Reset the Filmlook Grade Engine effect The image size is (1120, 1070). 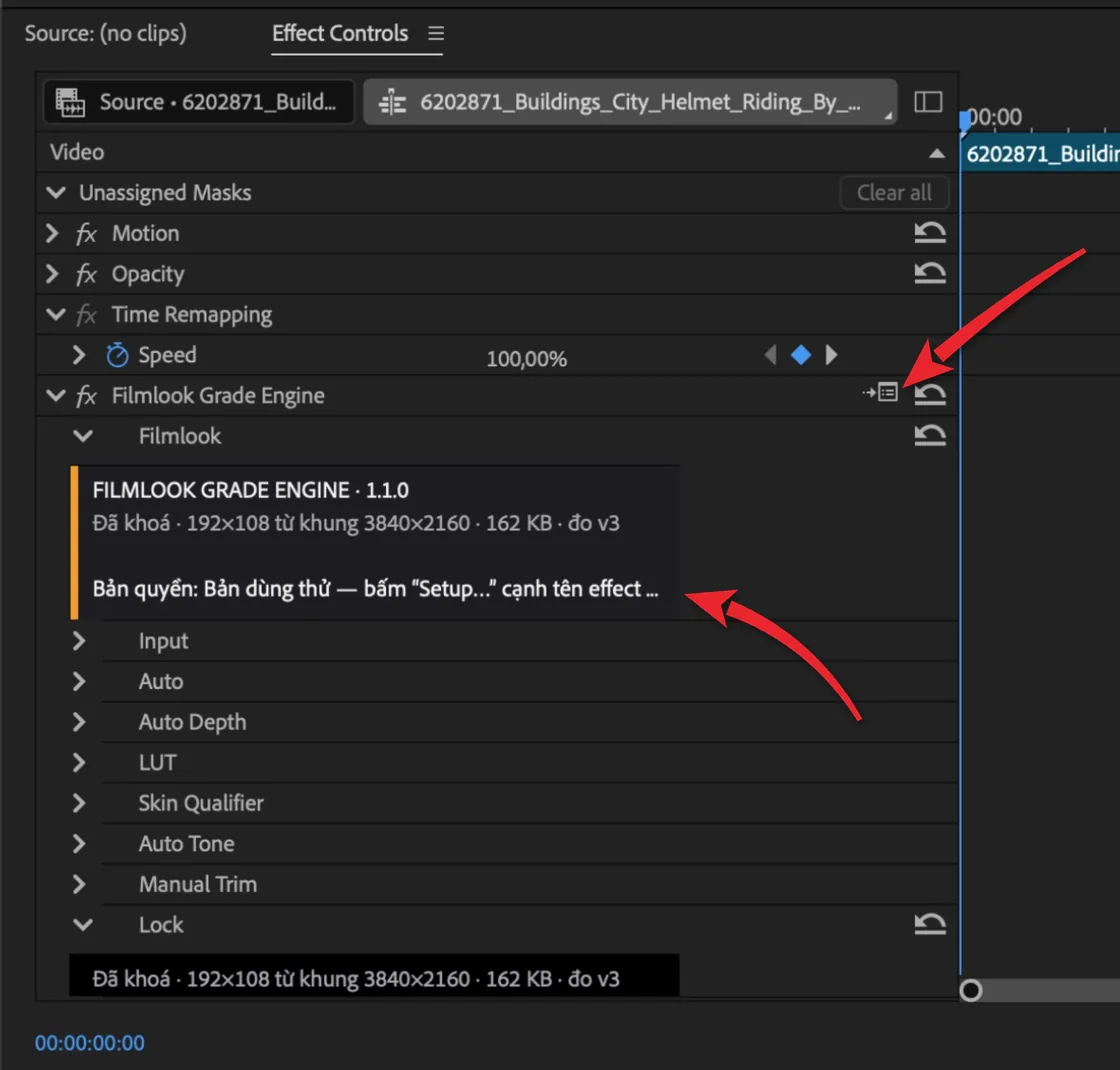pos(930,394)
